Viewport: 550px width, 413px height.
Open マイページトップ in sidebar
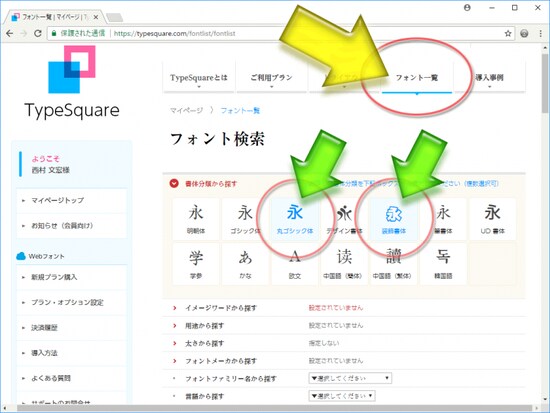[72, 200]
